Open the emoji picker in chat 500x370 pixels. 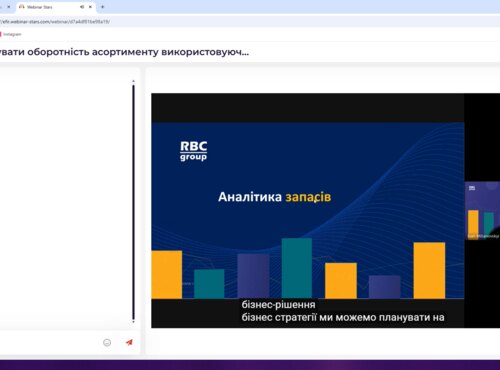pyautogui.click(x=107, y=343)
